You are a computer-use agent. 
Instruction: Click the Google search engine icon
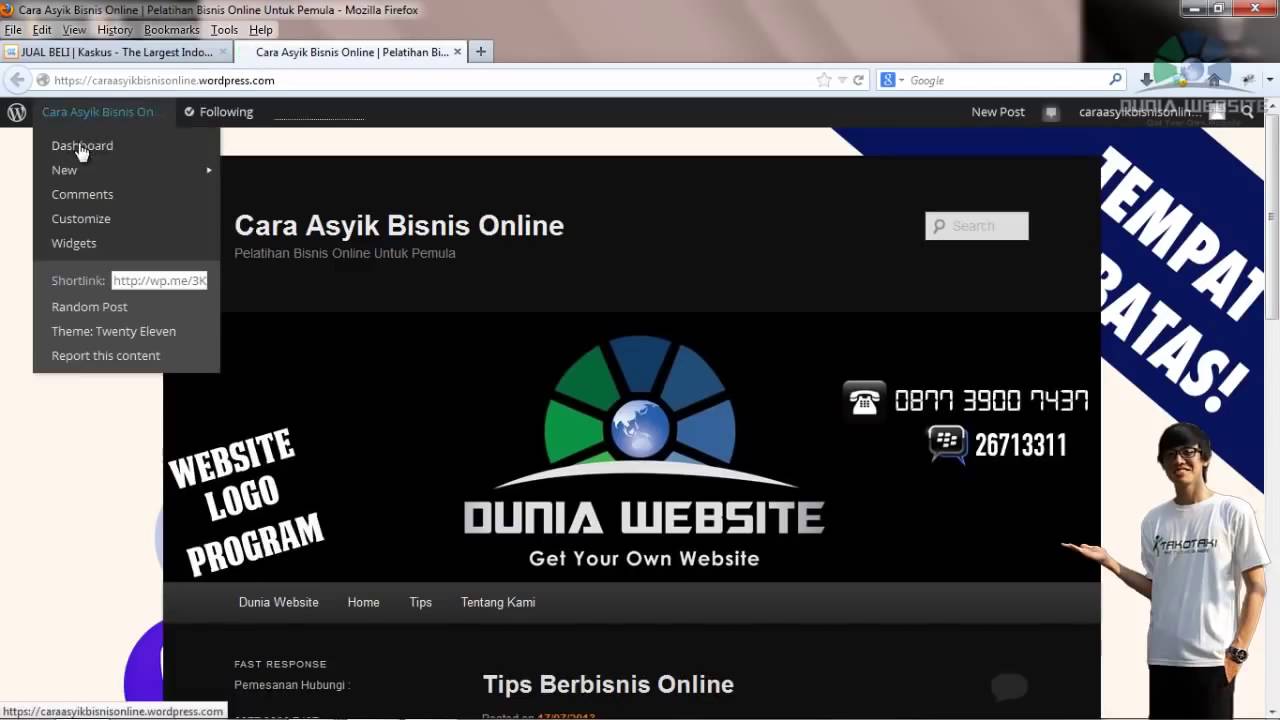pos(888,80)
